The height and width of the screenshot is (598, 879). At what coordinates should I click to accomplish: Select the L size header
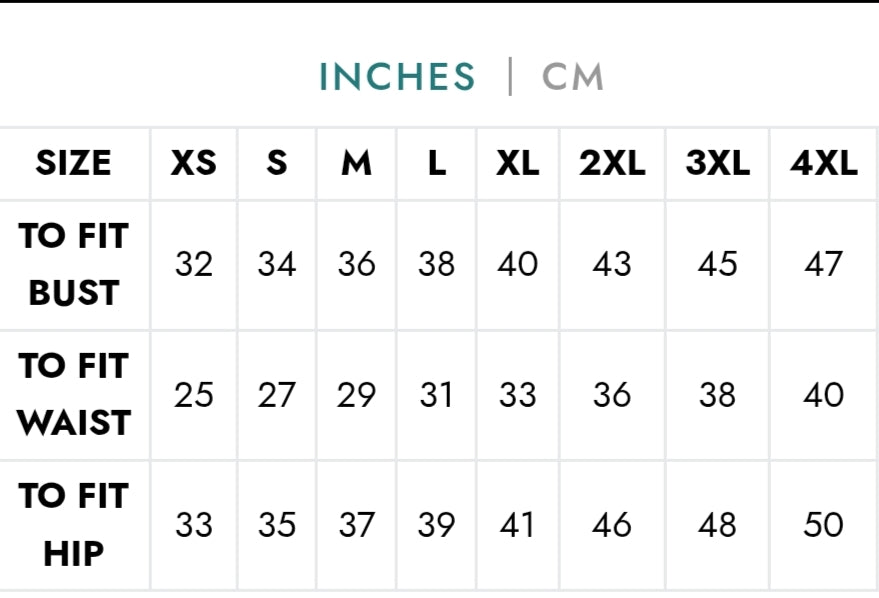point(436,163)
